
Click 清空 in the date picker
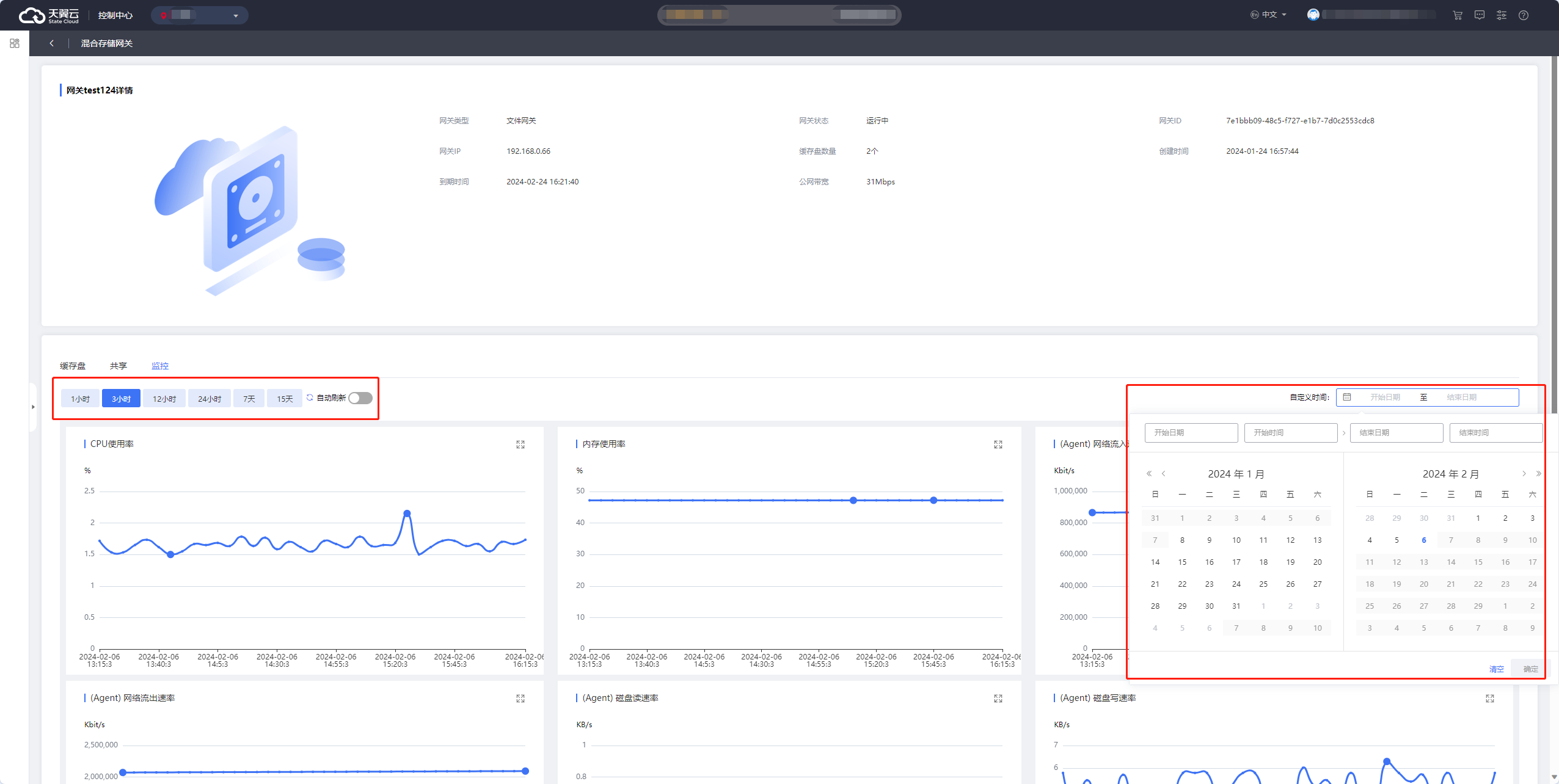(1497, 669)
